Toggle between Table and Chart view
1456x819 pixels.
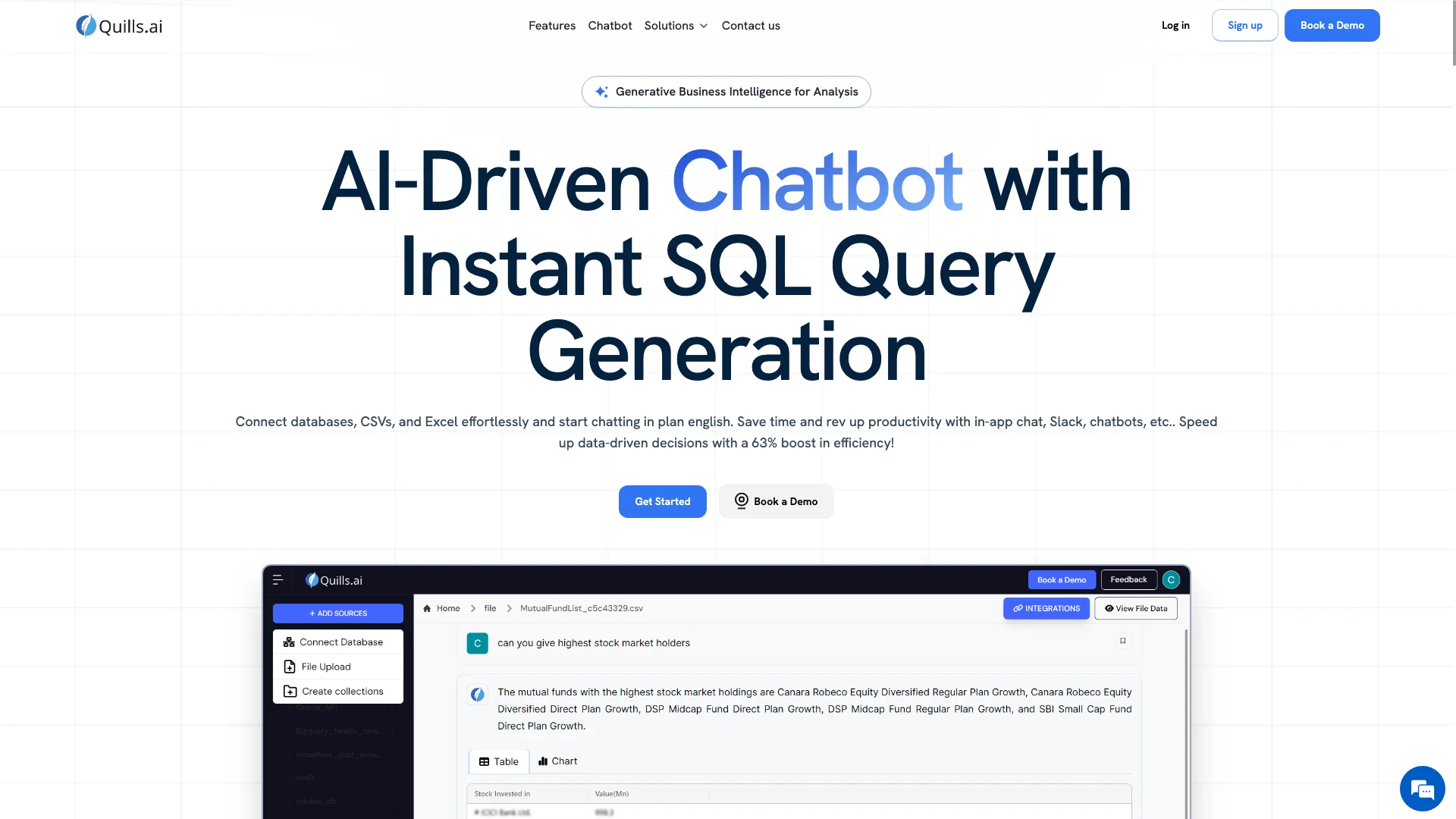(x=557, y=761)
